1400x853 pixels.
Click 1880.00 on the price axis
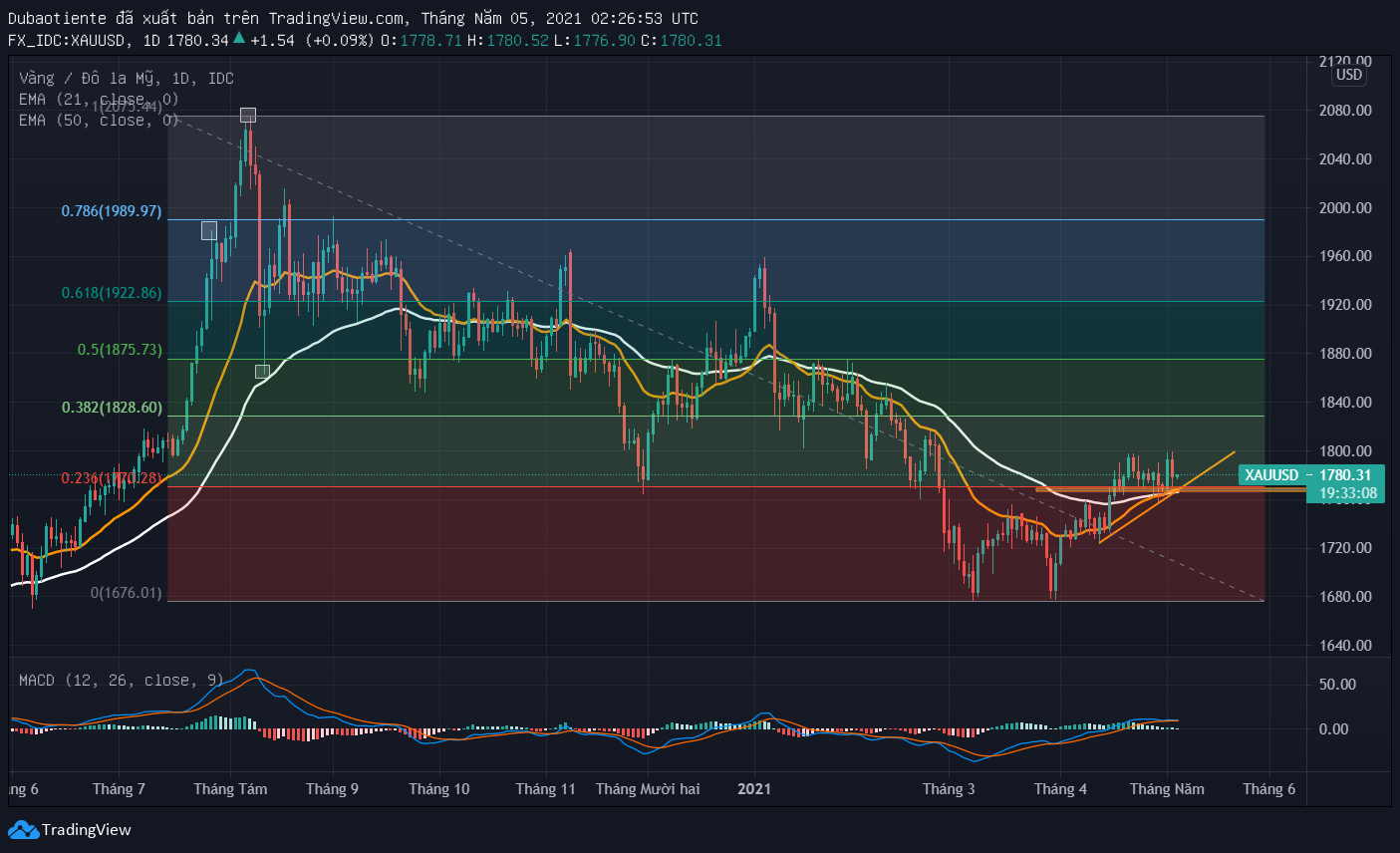tap(1345, 353)
